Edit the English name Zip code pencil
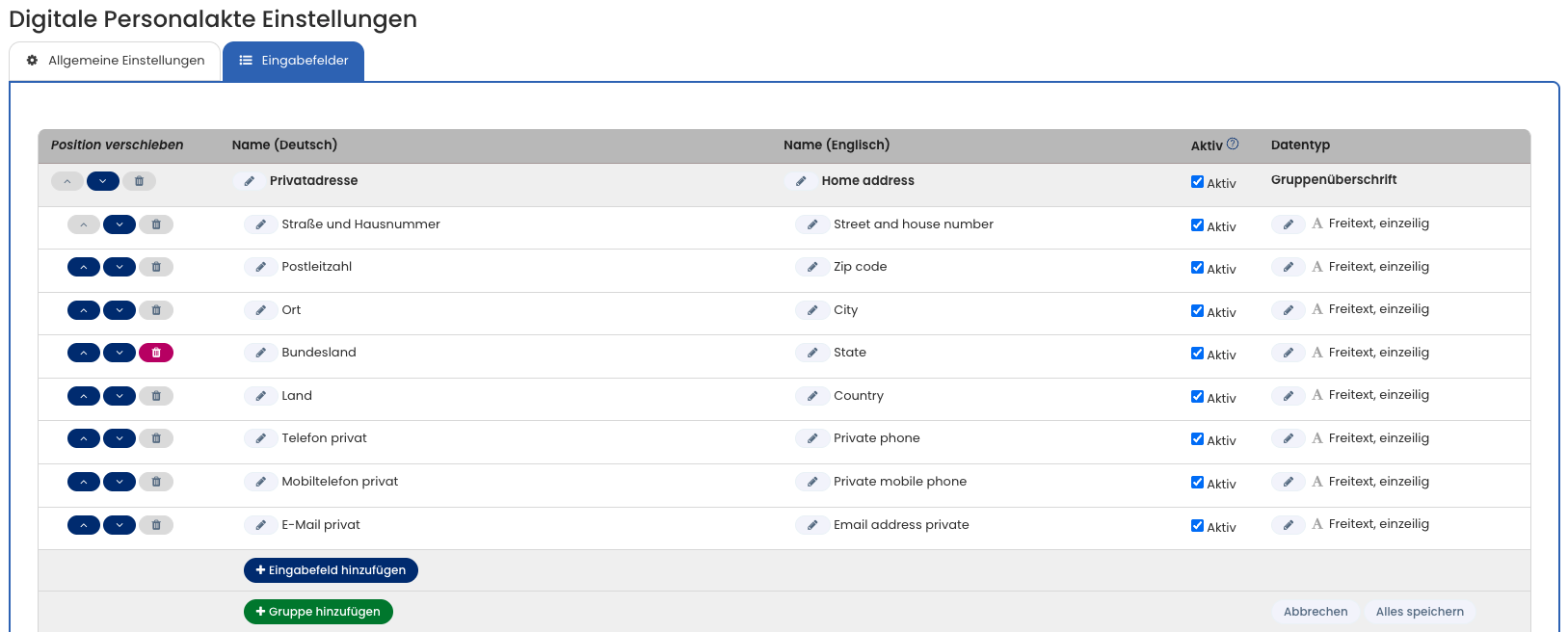This screenshot has height=632, width=1568. (812, 267)
